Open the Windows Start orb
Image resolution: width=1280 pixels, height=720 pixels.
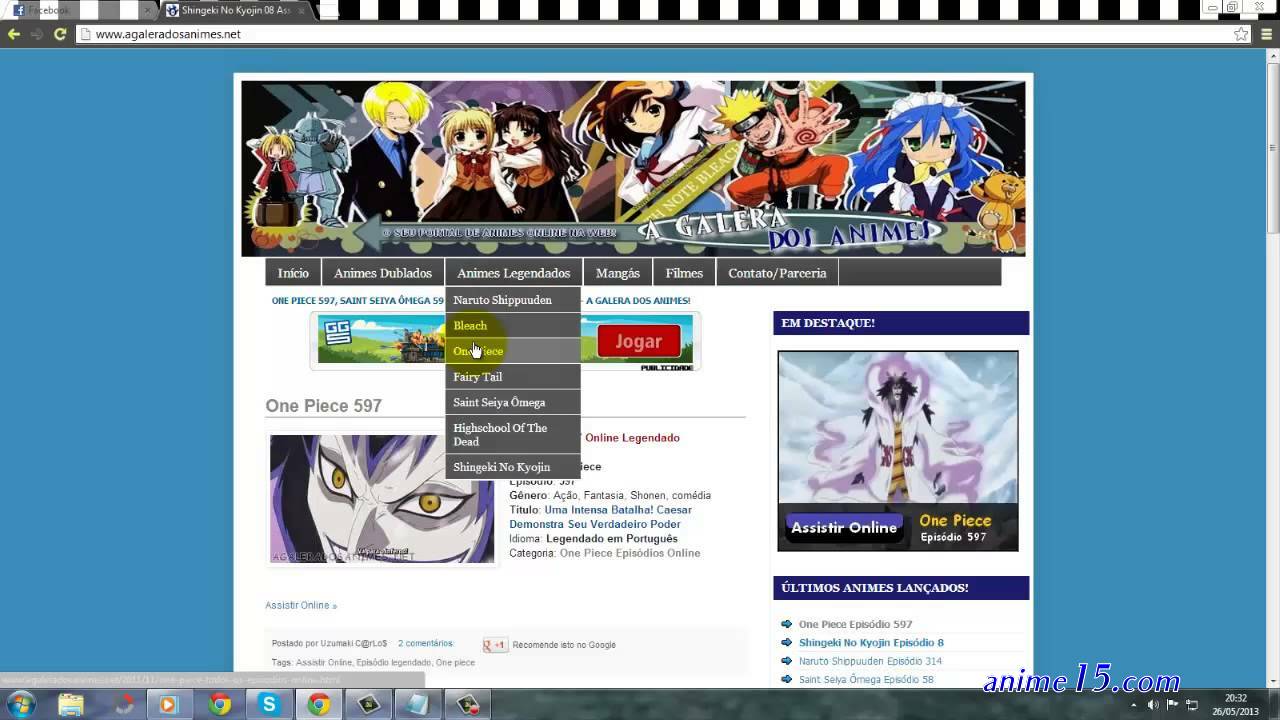21,704
